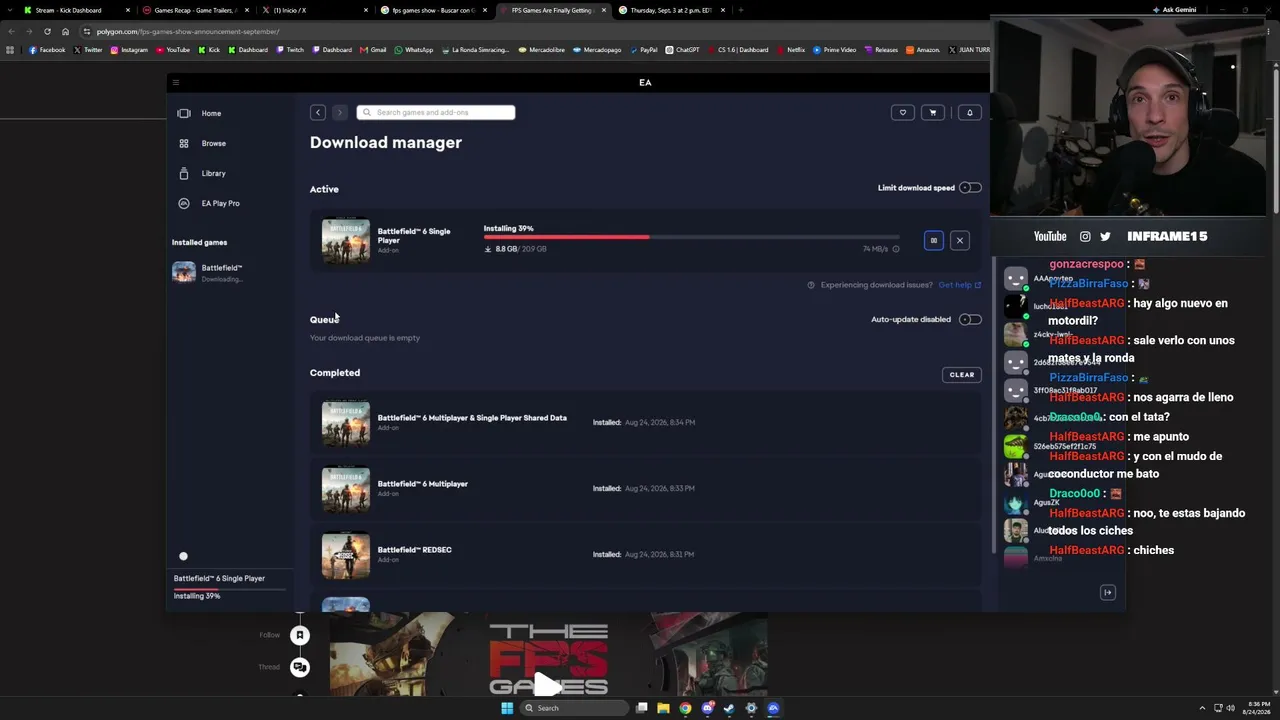The width and height of the screenshot is (1280, 720).
Task: Toggle the Auto-update switch
Action: [970, 320]
